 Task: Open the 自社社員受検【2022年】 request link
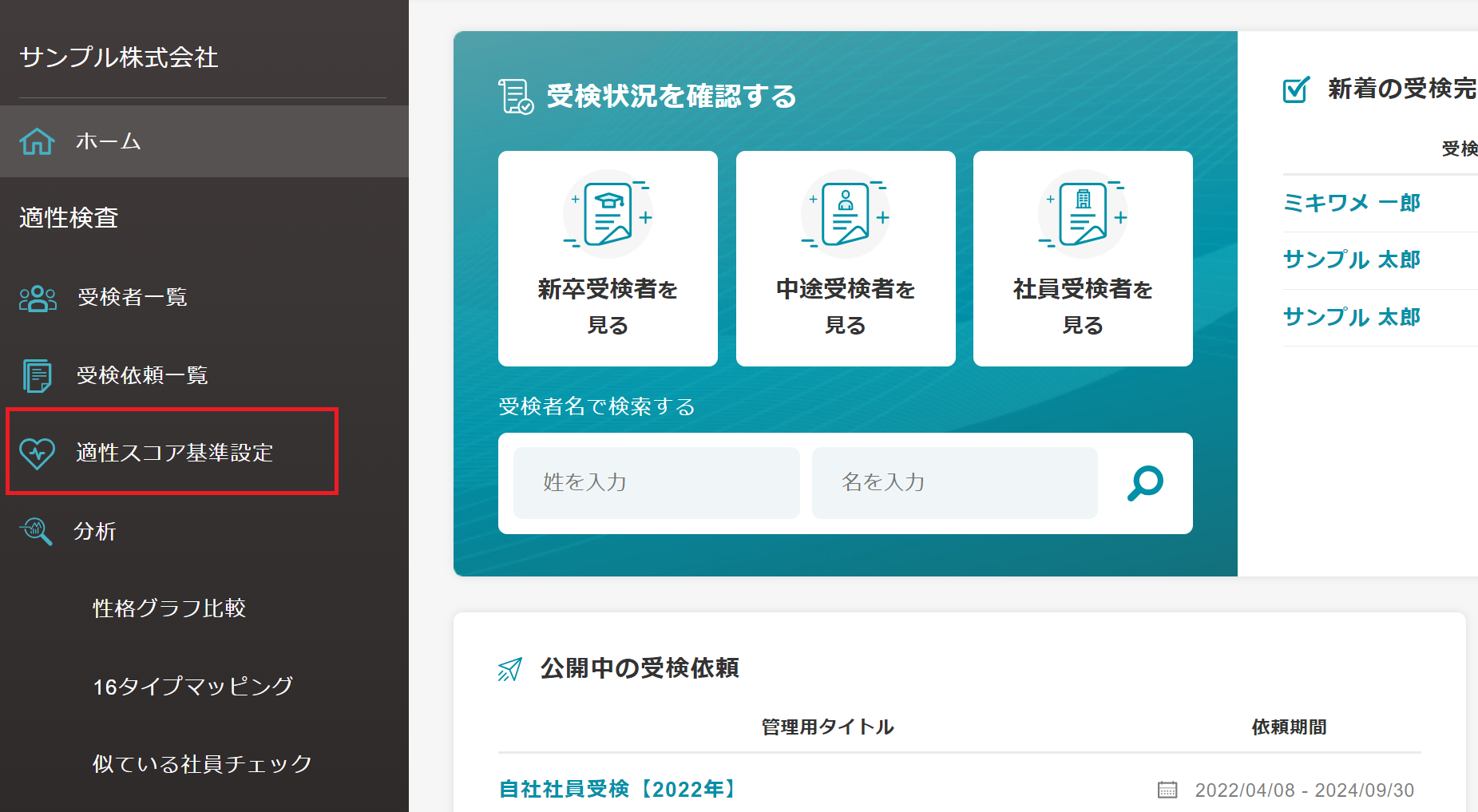(616, 789)
